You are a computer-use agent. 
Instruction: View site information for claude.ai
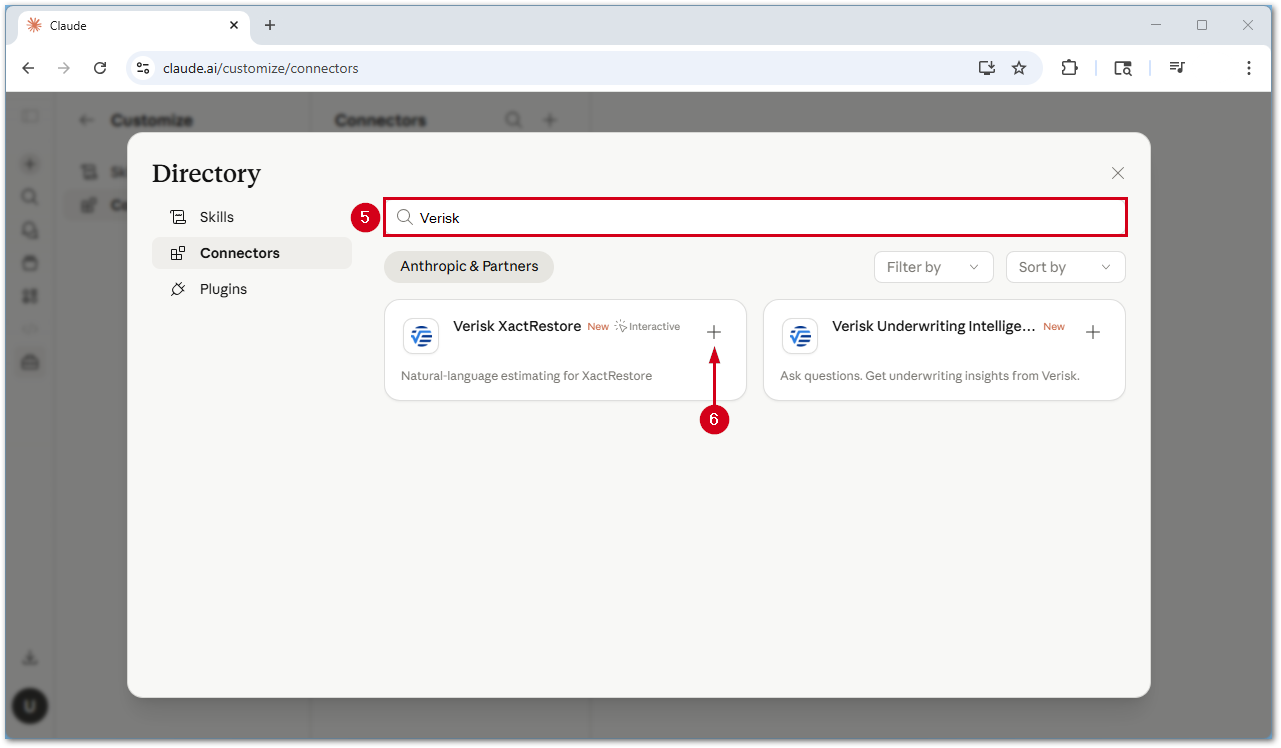click(143, 68)
